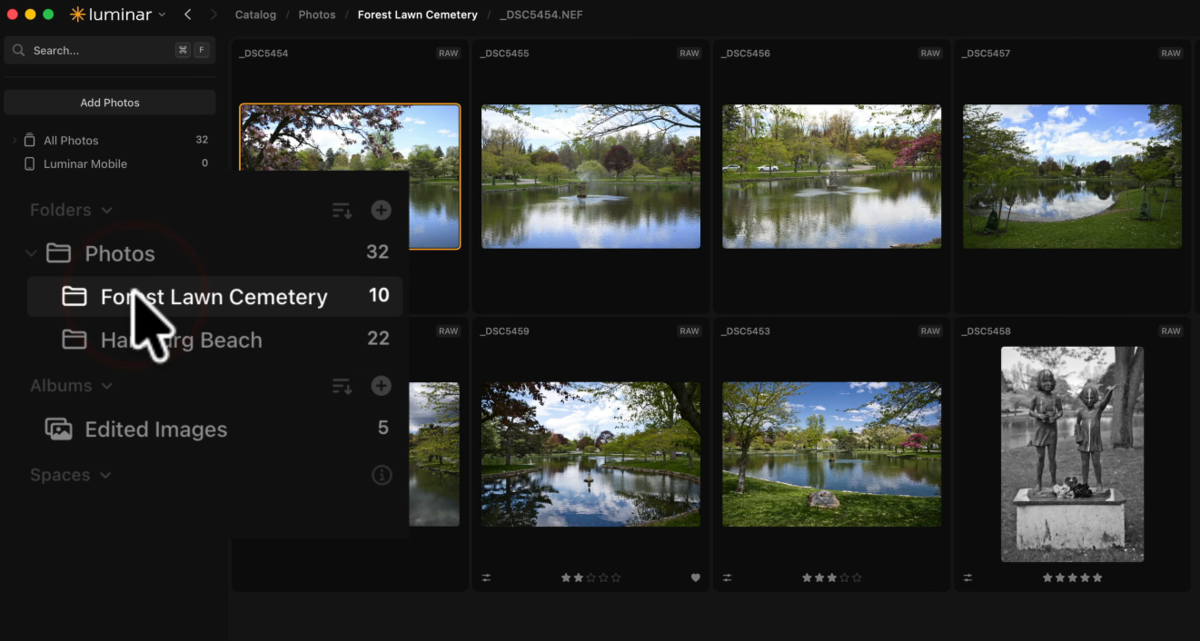Click the RAW badge on _DSC5459
Image resolution: width=1200 pixels, height=641 pixels.
tap(689, 331)
